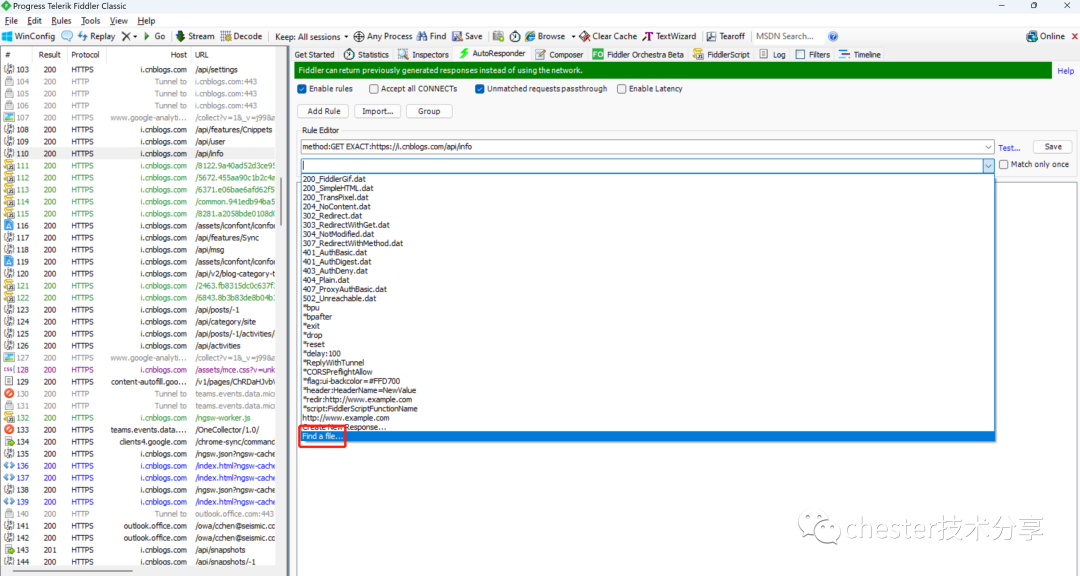The image size is (1080, 576).
Task: Check Accept all CONNECTs checkbox
Action: tap(373, 89)
